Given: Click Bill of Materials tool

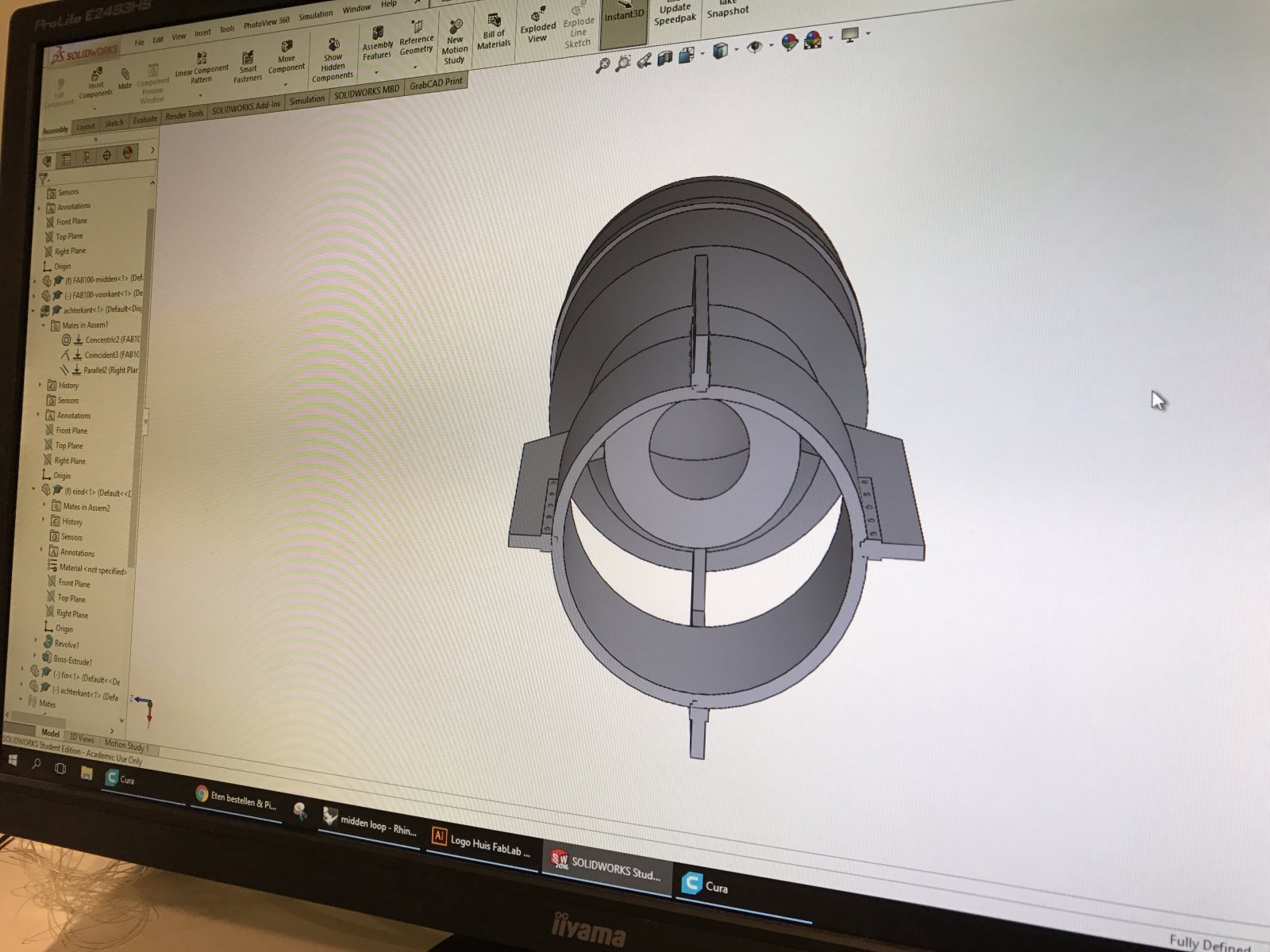Looking at the screenshot, I should click(494, 32).
